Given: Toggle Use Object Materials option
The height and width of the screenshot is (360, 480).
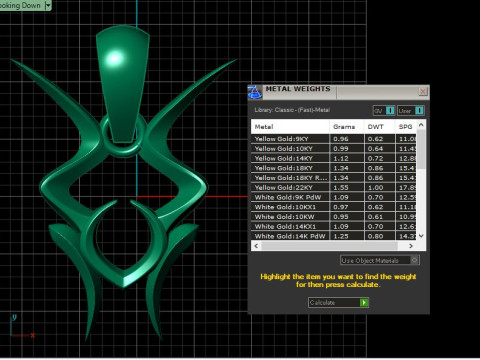Looking at the screenshot, I should point(380,260).
